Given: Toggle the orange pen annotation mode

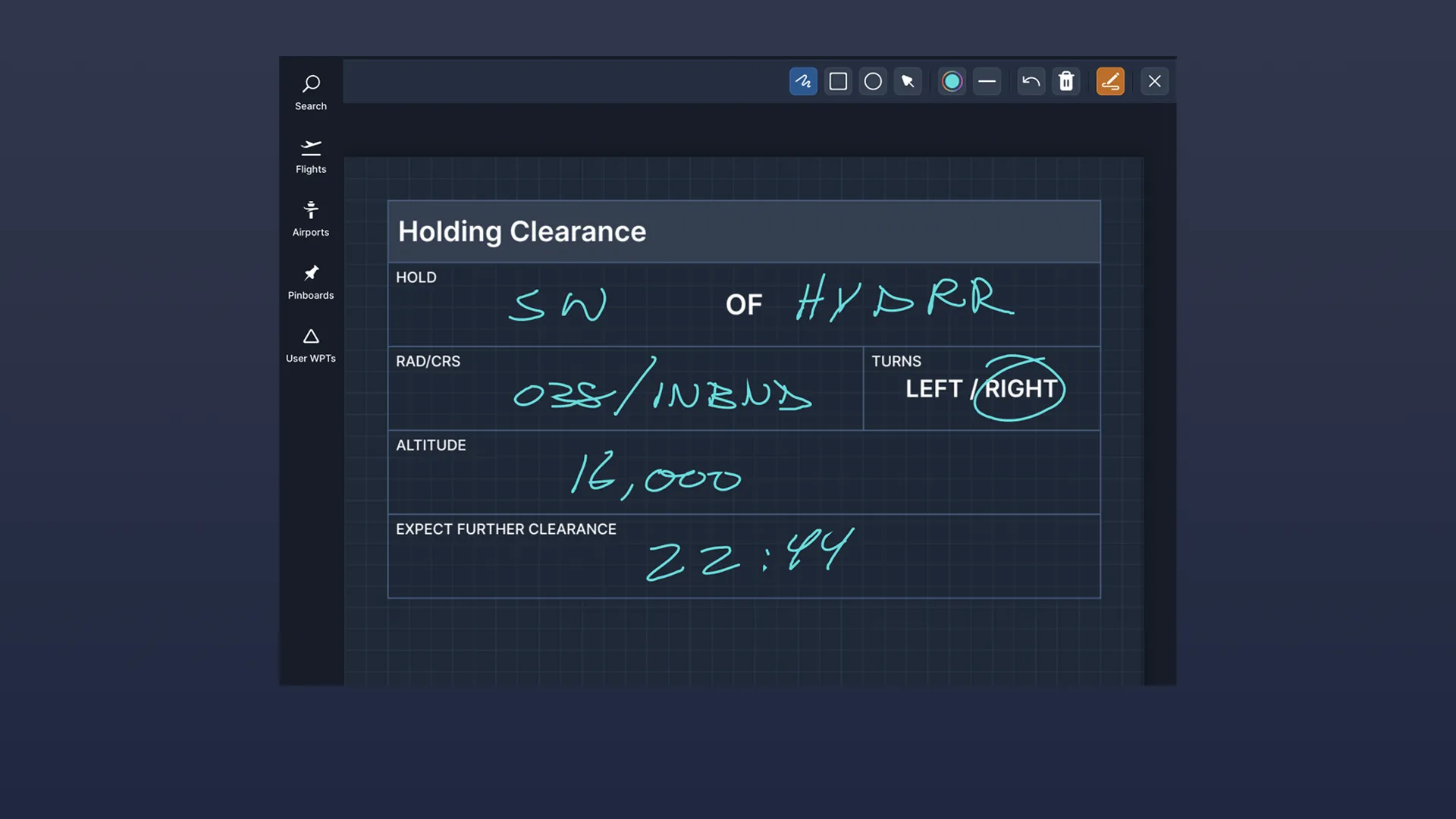Looking at the screenshot, I should [x=1109, y=81].
